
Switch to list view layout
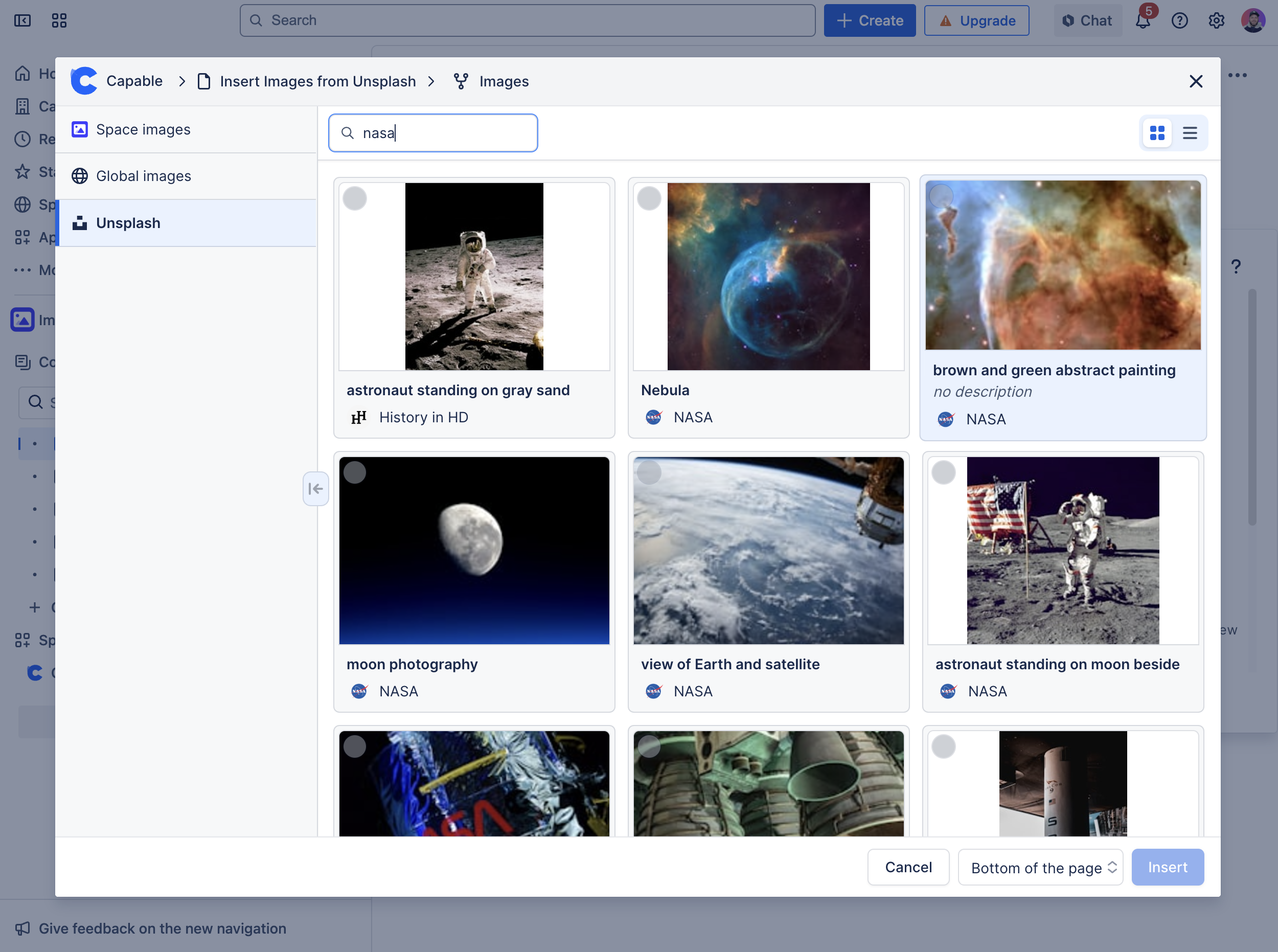pos(1190,133)
